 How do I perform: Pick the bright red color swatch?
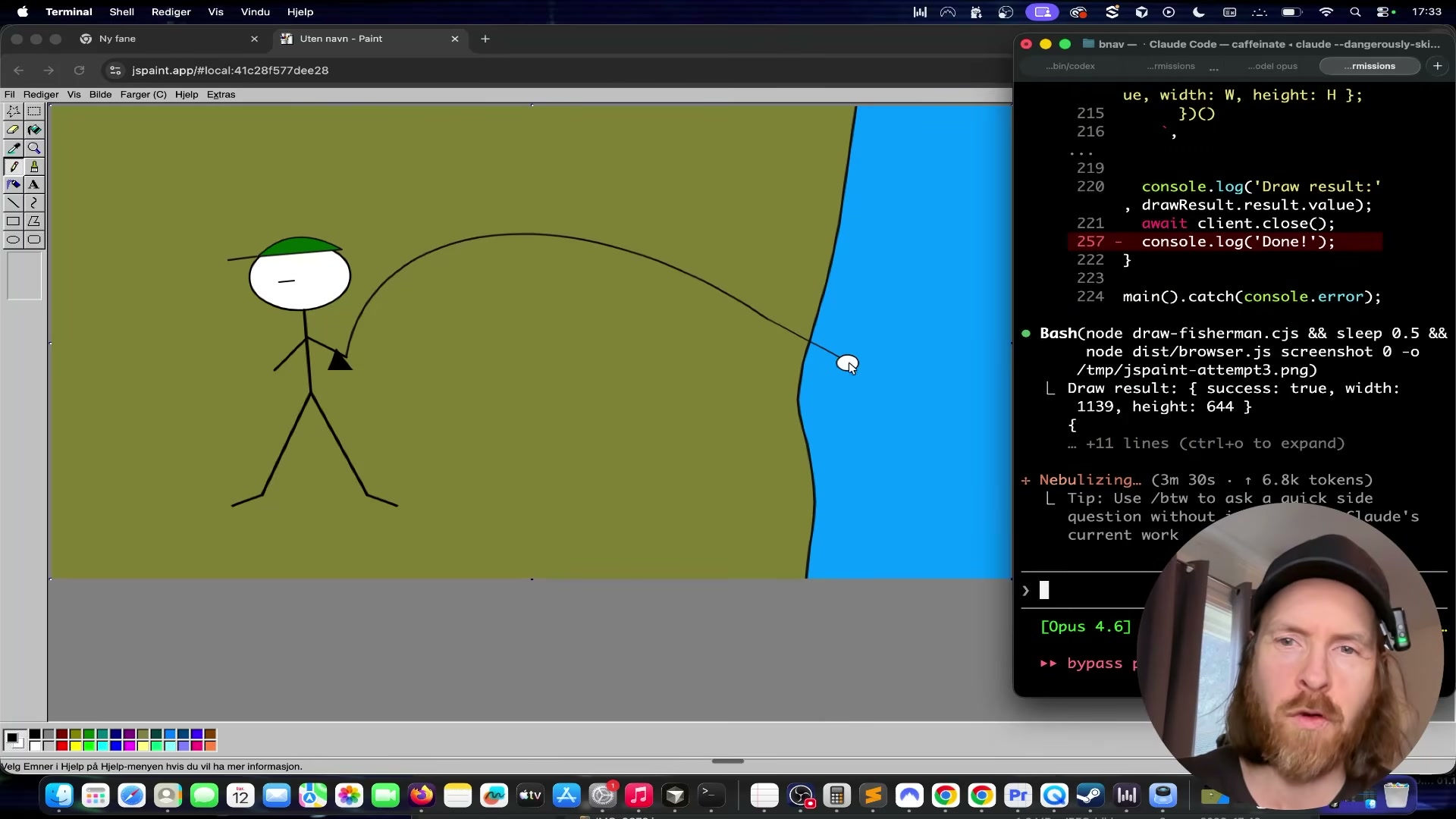[x=62, y=746]
